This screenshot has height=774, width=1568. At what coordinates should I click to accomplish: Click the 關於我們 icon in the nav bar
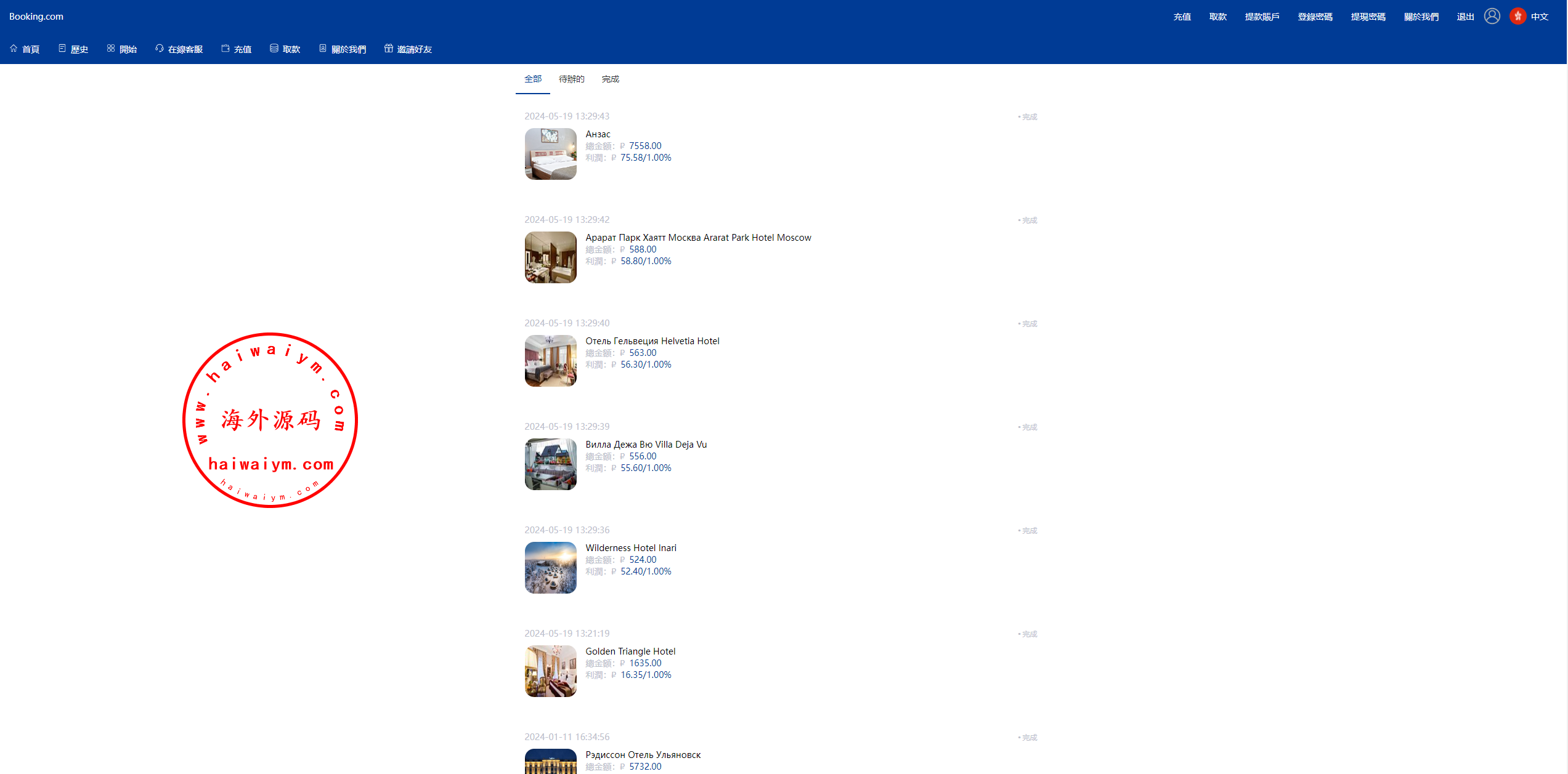[323, 48]
